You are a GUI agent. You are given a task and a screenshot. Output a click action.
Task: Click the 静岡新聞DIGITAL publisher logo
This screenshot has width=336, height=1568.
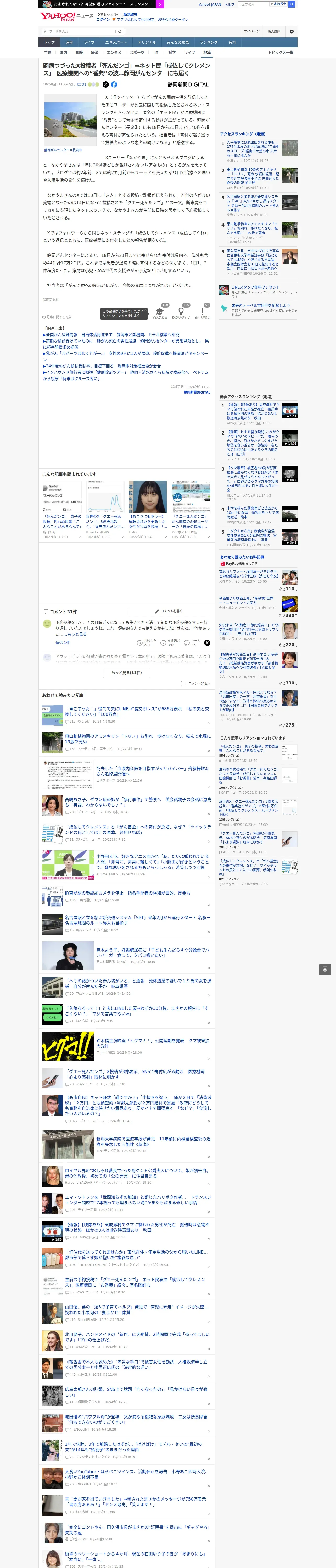[x=188, y=85]
